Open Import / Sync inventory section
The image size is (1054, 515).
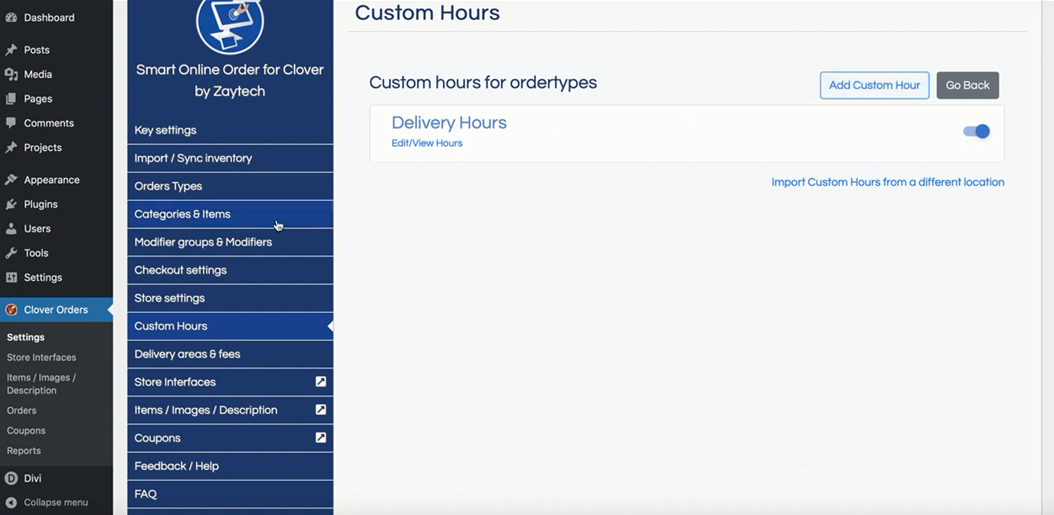230,158
